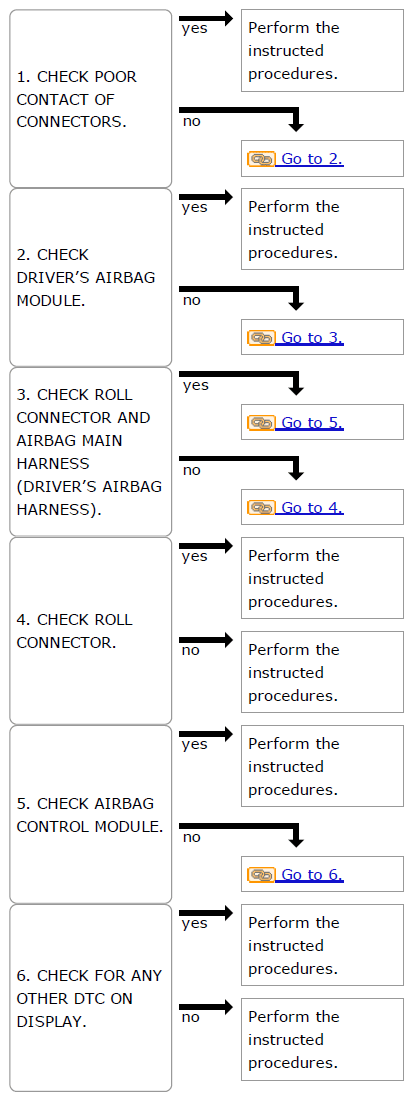Click step 1 yes result 'Perform the instructed procedures'
This screenshot has width=413, height=1101.
click(x=322, y=51)
